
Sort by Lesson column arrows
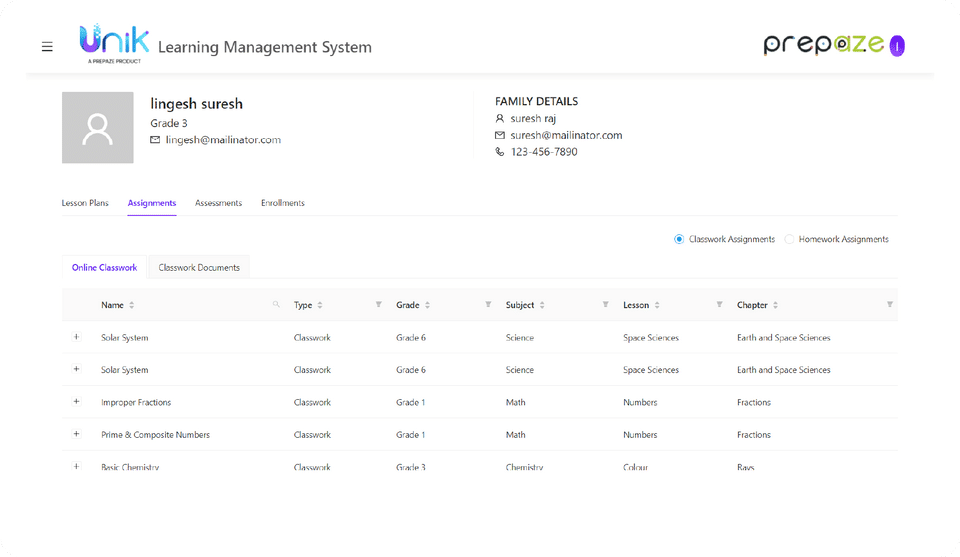(x=657, y=305)
